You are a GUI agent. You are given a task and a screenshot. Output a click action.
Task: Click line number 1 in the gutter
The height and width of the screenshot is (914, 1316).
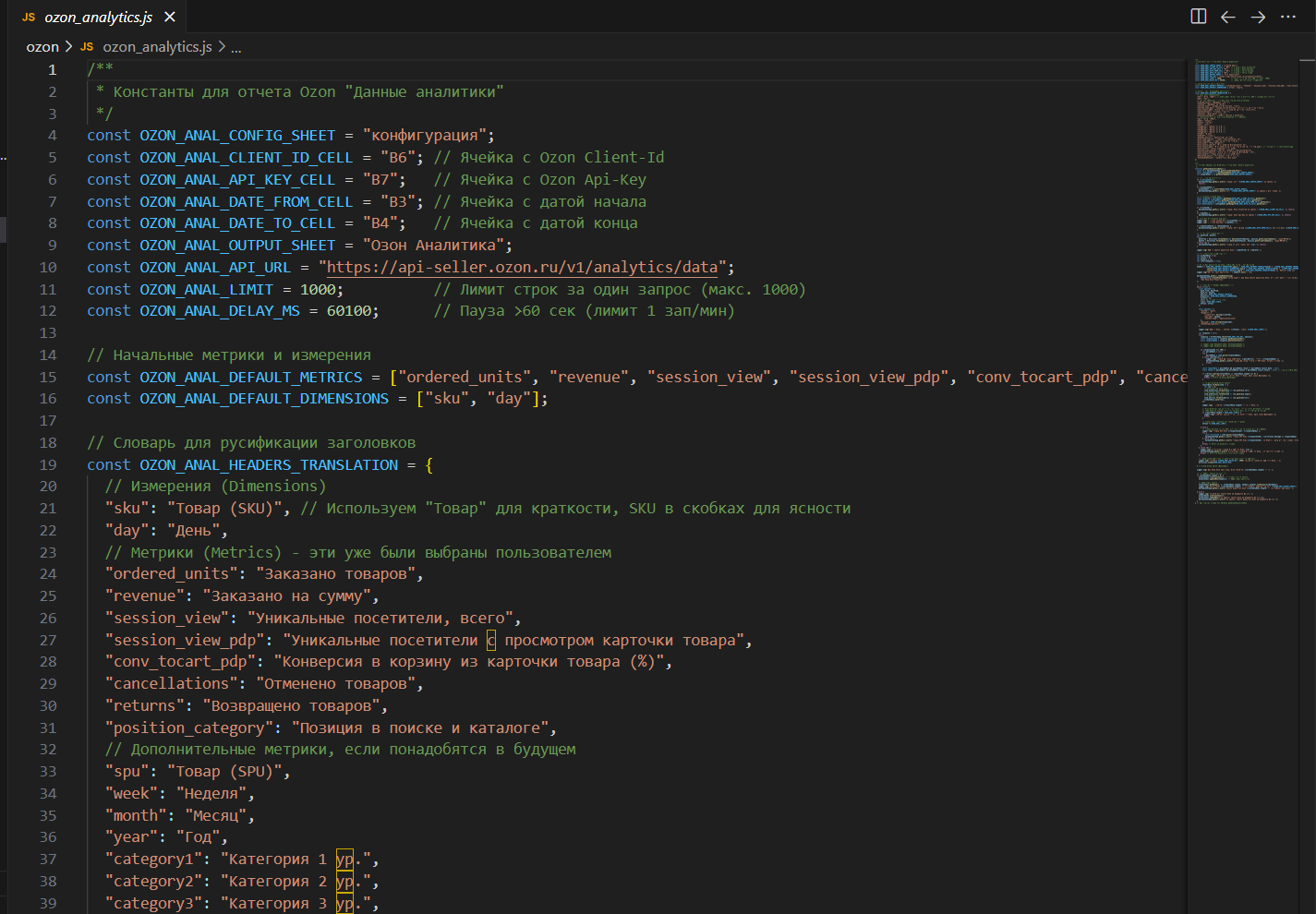click(53, 70)
